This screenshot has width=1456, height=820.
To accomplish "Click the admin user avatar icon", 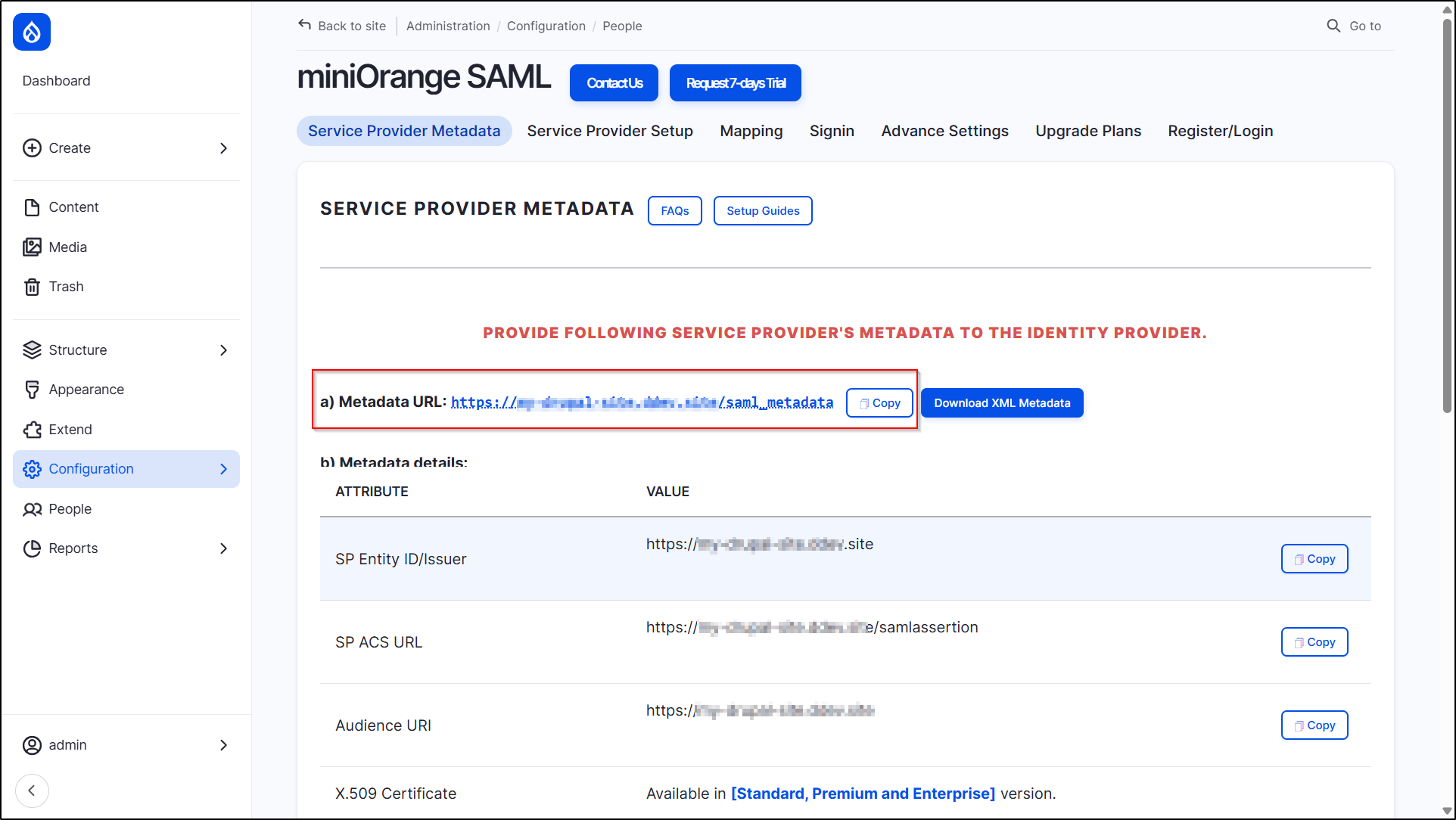I will (x=32, y=745).
